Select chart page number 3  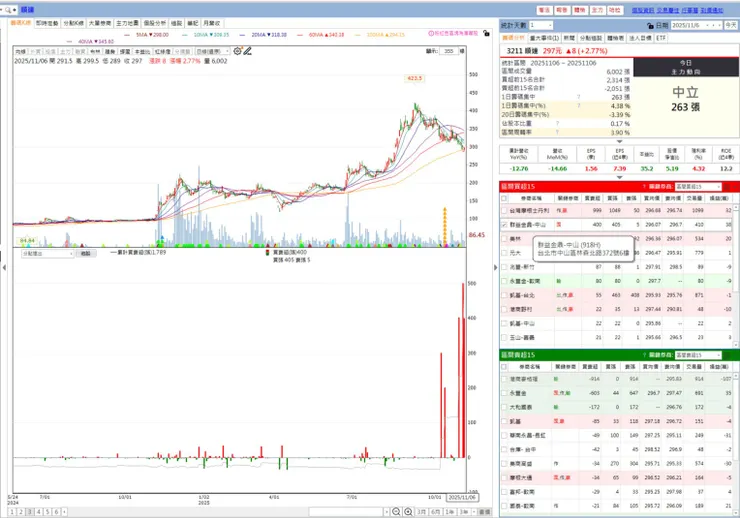(30, 512)
